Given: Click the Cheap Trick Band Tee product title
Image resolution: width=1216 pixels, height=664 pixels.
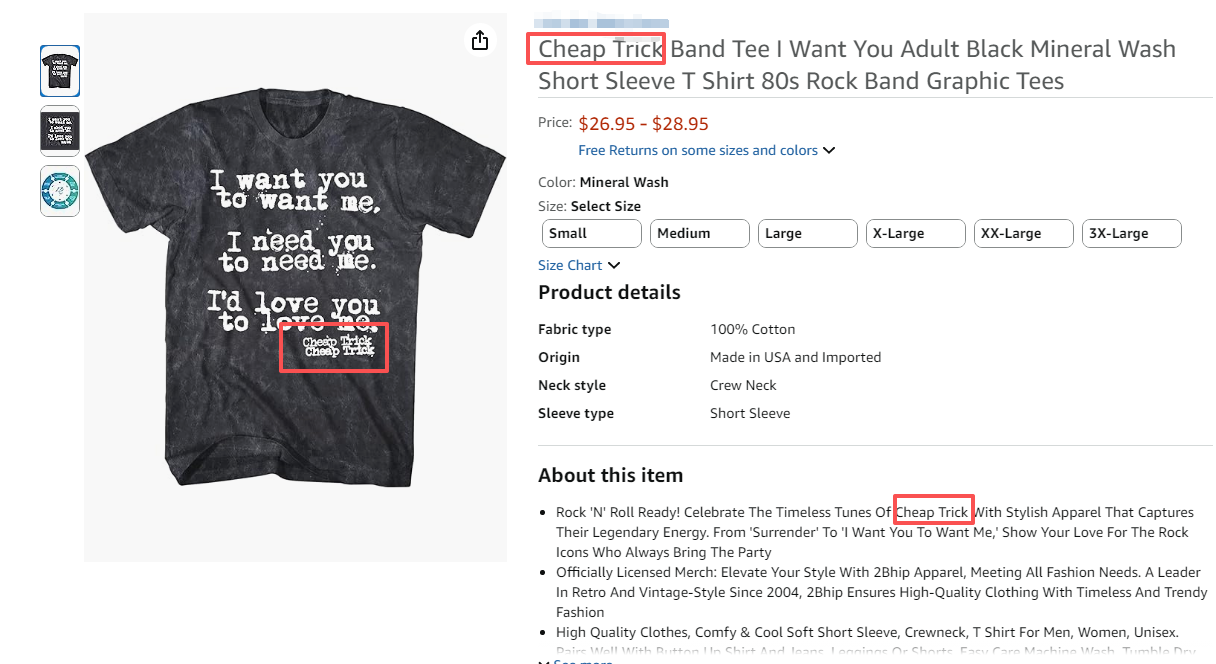Looking at the screenshot, I should pyautogui.click(x=856, y=65).
